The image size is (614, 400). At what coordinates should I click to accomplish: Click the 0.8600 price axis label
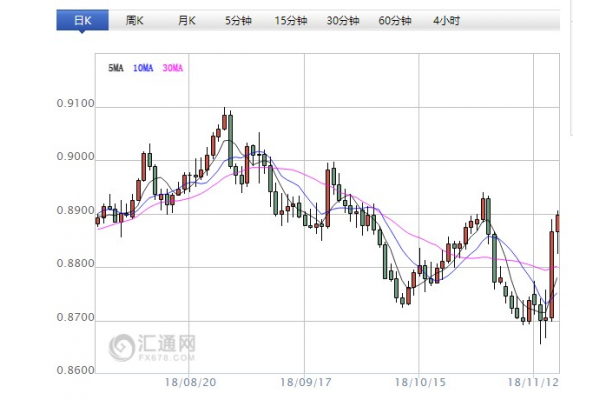(x=76, y=370)
